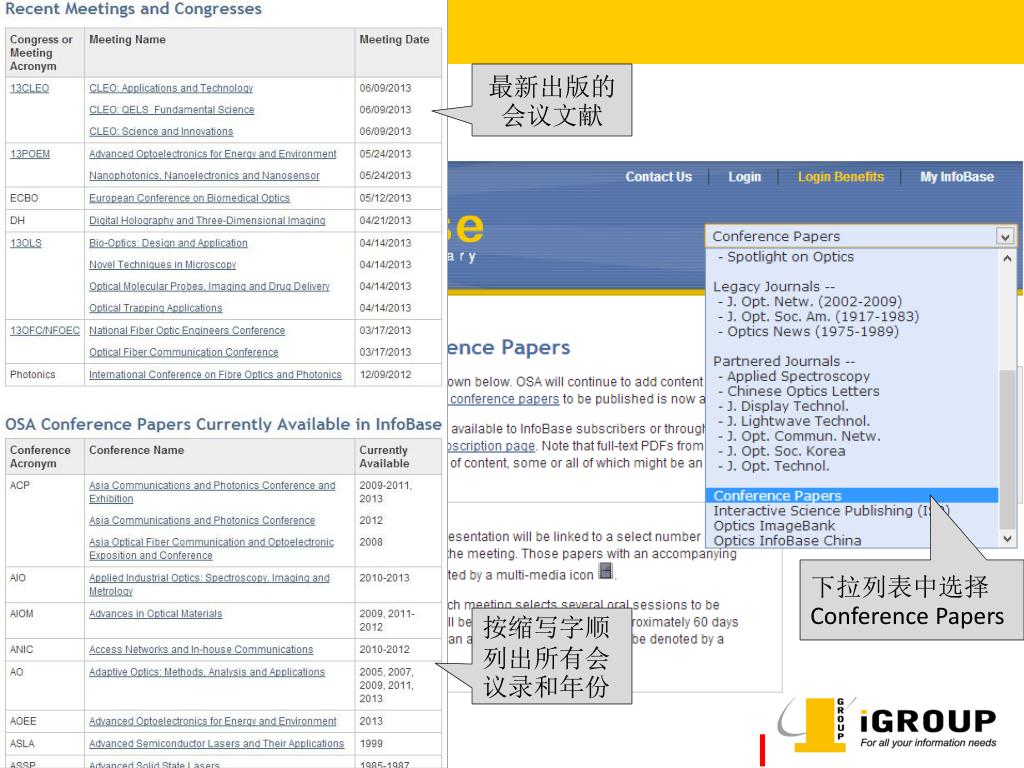Image resolution: width=1024 pixels, height=768 pixels.
Task: Open Advanced Semiconductor Lasers and Their Applications
Action: click(x=216, y=744)
